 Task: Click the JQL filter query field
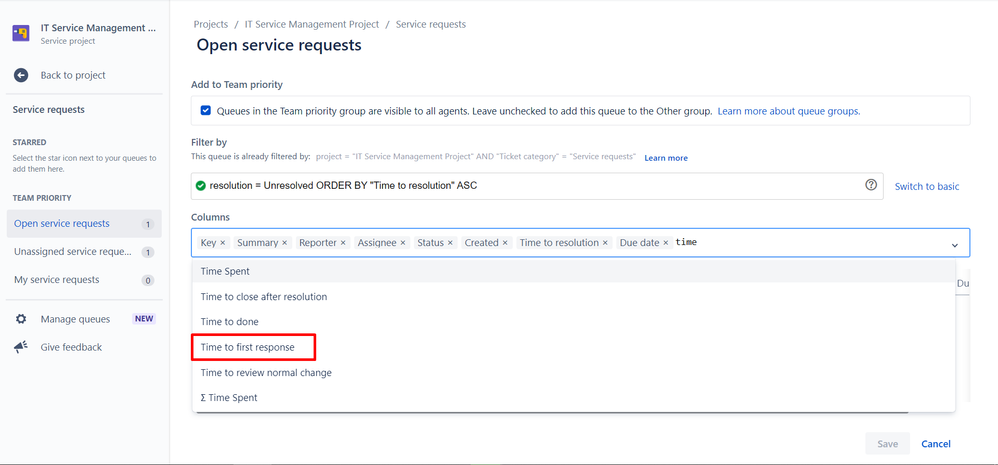[x=537, y=186]
